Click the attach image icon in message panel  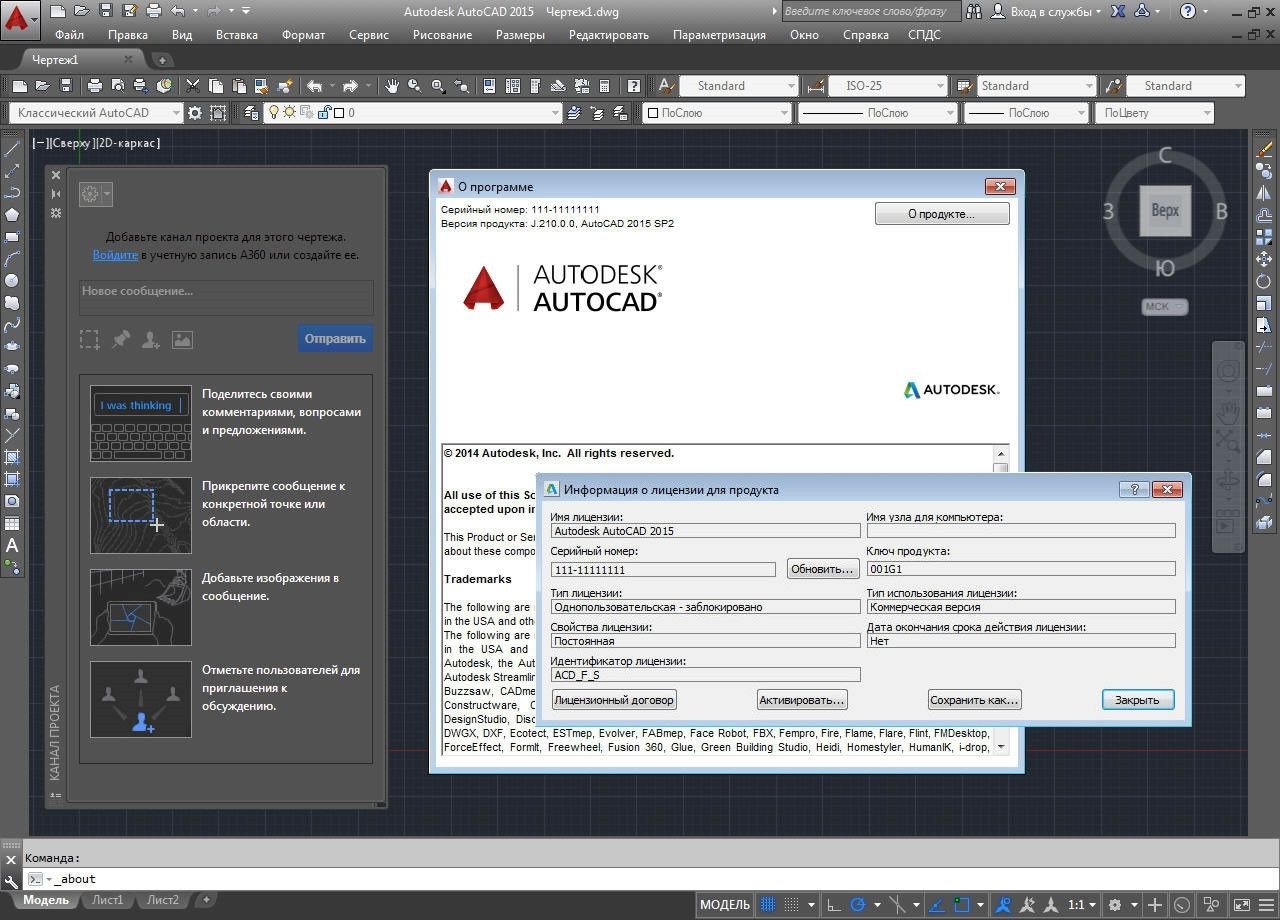(x=182, y=340)
